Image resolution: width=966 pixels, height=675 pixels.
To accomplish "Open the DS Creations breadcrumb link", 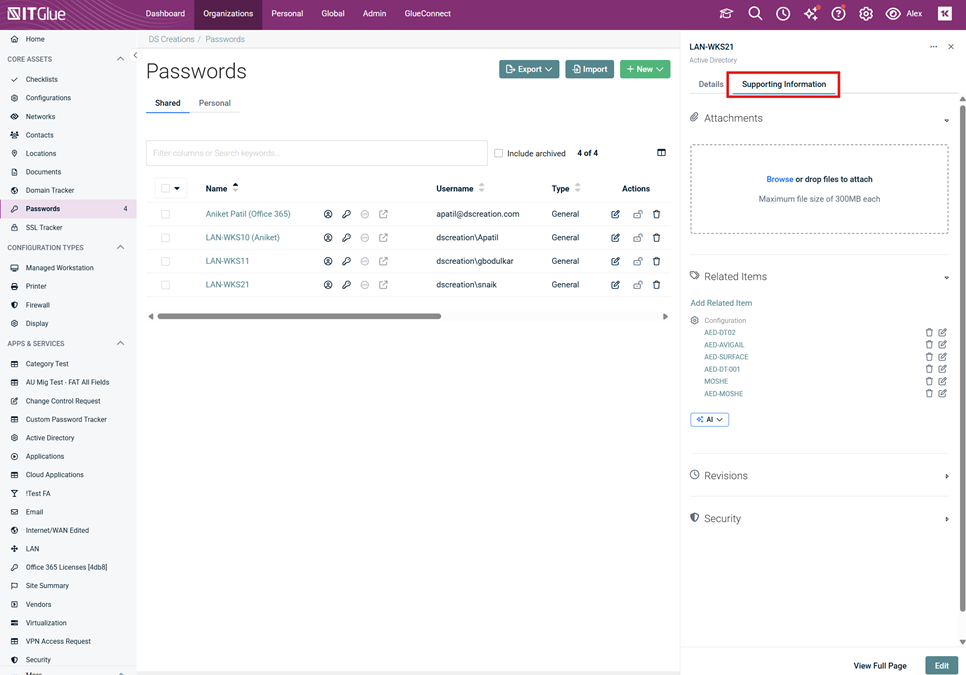I will pos(171,39).
